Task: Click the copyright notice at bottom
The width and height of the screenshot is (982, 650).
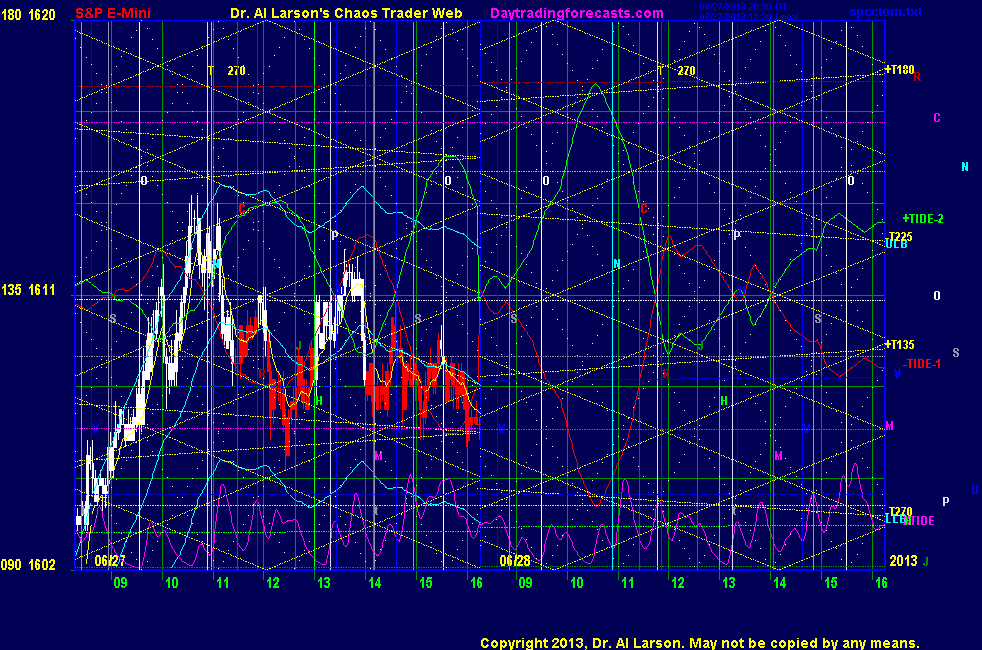Action: click(x=699, y=642)
